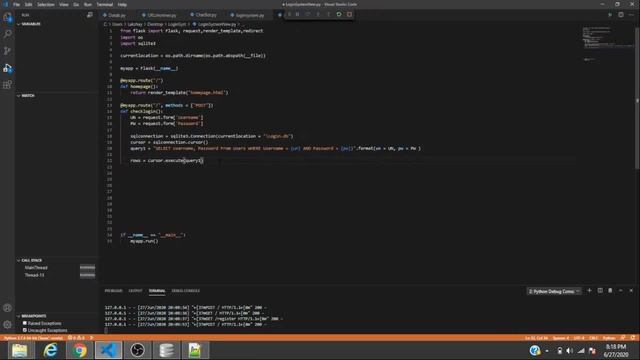
Task: Switch to the Problems panel tab
Action: (x=113, y=291)
